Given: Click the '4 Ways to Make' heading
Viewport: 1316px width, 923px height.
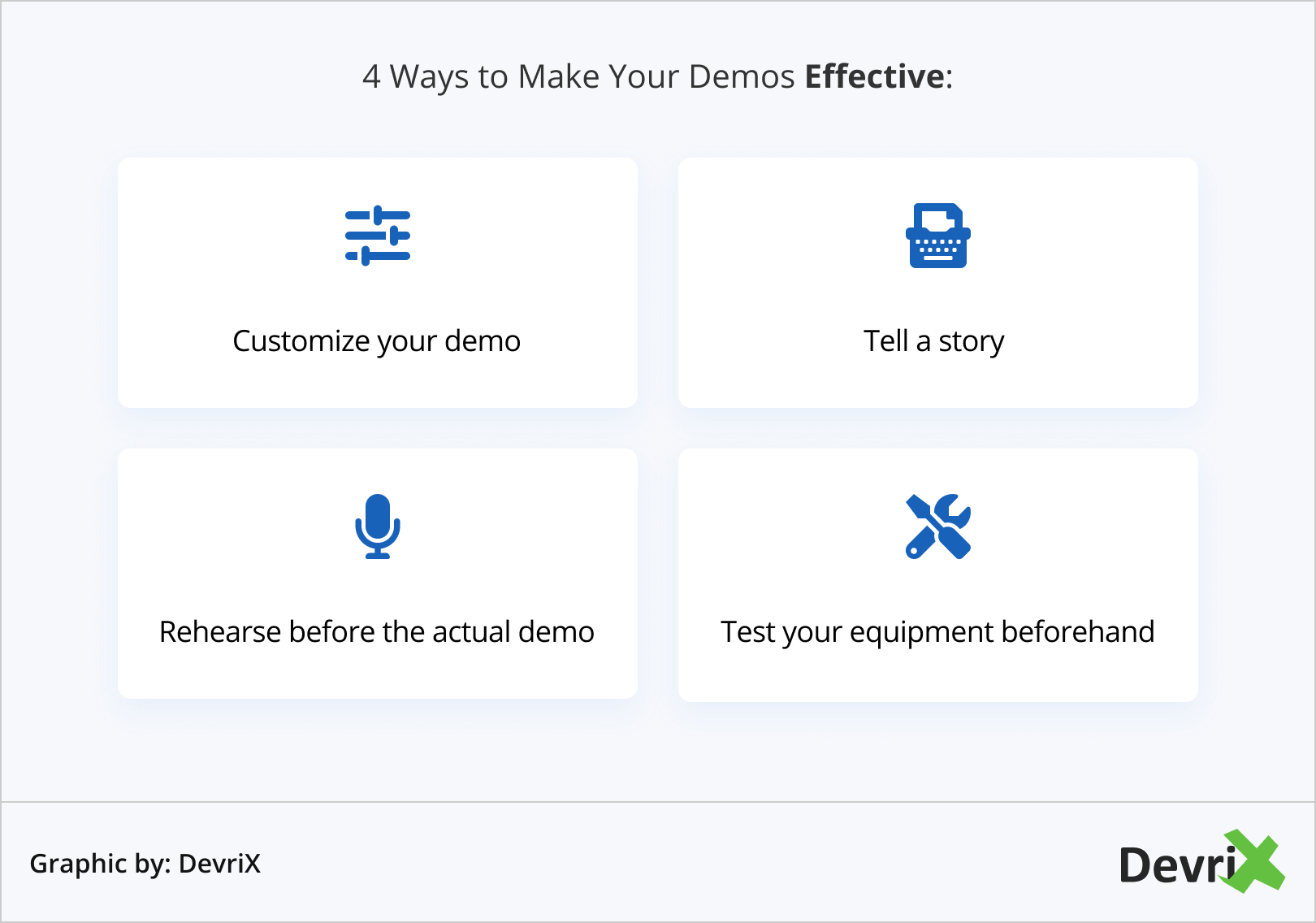Looking at the screenshot, I should point(658,76).
